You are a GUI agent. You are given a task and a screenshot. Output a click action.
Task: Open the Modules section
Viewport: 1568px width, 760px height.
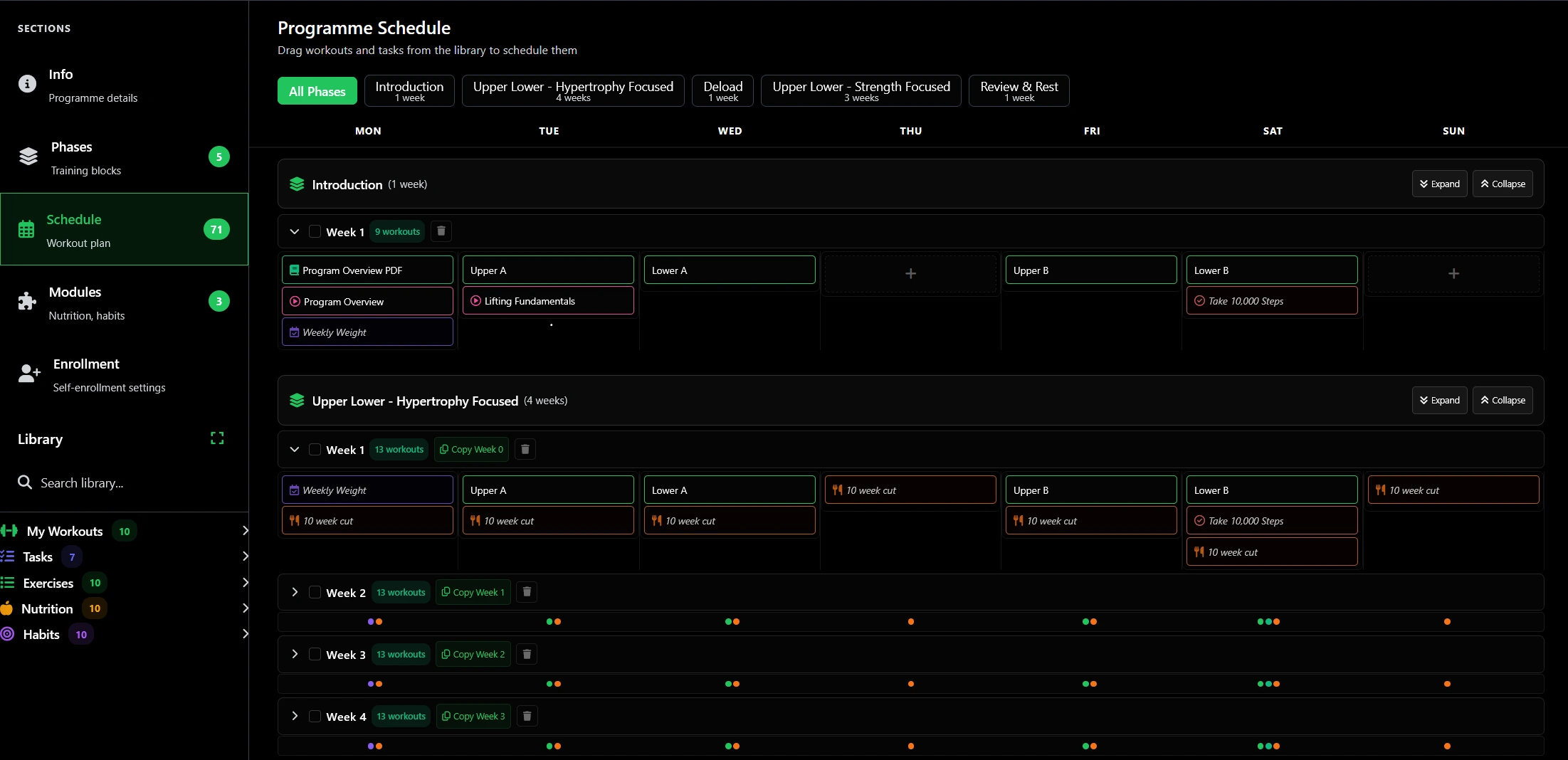click(x=124, y=302)
